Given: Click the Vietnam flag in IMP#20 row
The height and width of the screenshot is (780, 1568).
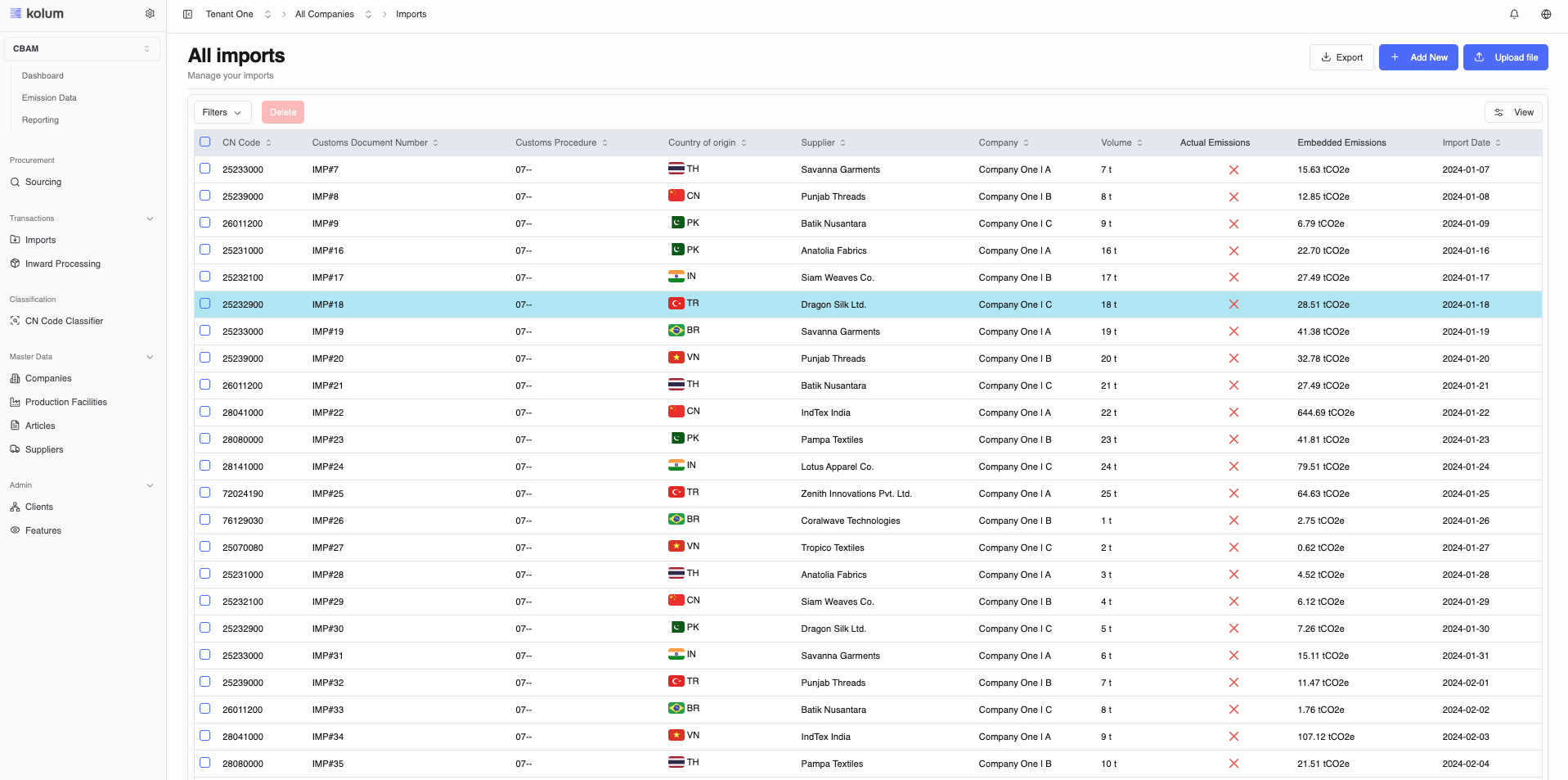Looking at the screenshot, I should [x=676, y=358].
